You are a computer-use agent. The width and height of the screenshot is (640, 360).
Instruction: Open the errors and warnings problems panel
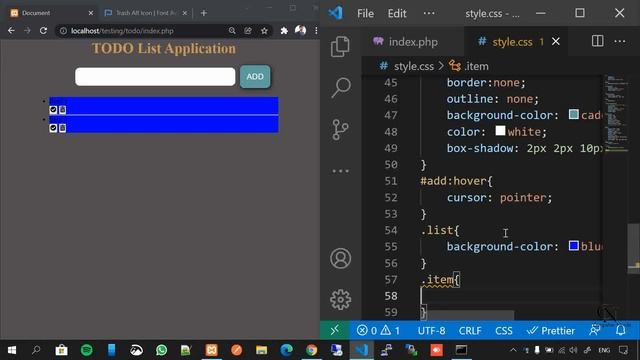[378, 330]
